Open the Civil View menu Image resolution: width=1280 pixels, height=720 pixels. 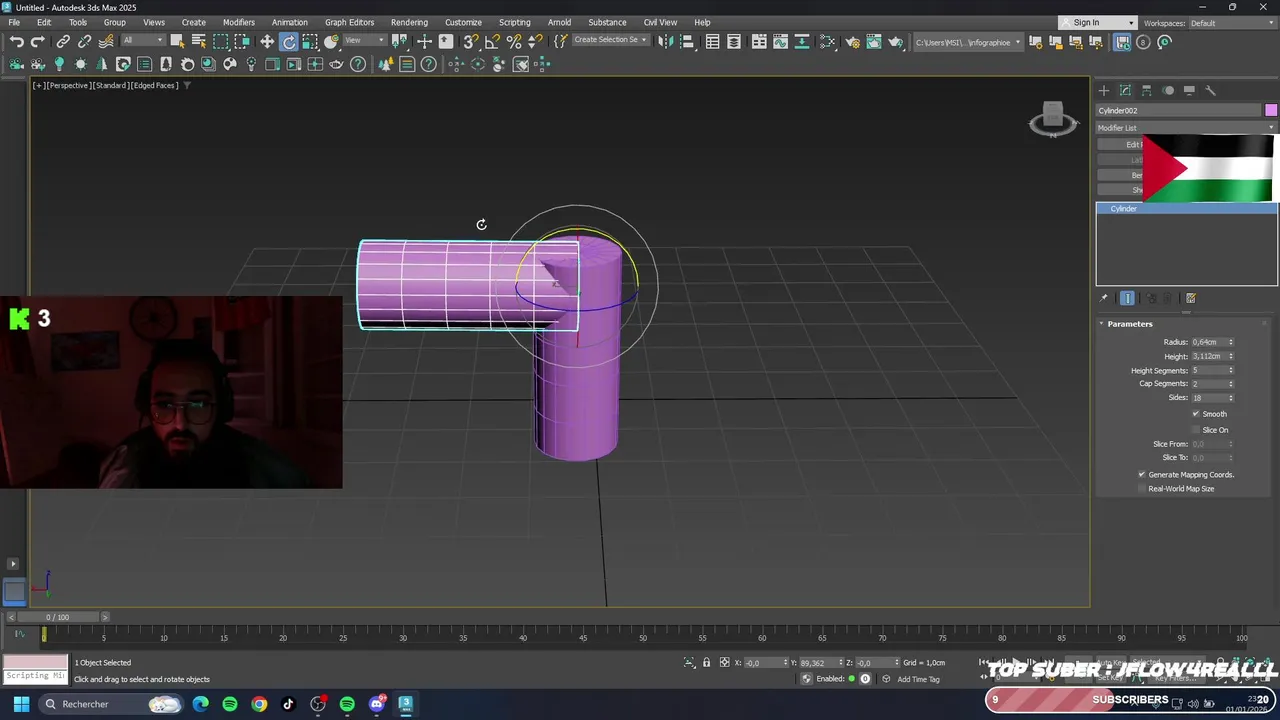pyautogui.click(x=660, y=22)
